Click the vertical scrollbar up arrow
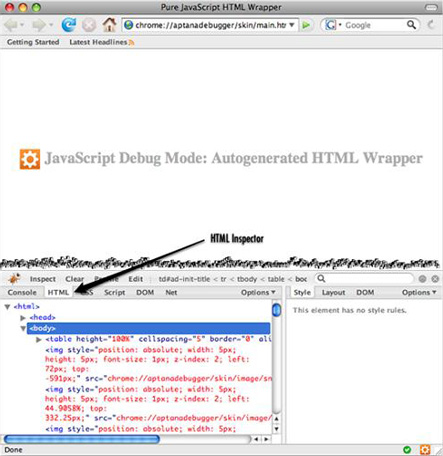This screenshot has height=456, width=443. click(276, 419)
